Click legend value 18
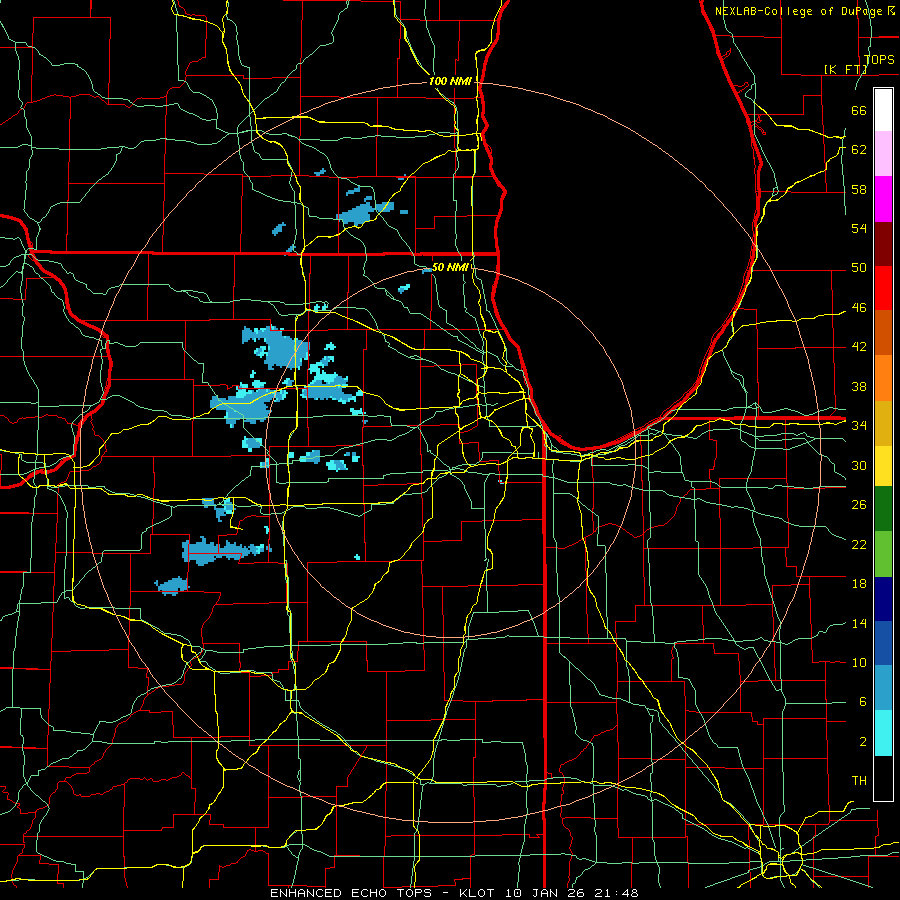The height and width of the screenshot is (900, 900). pyautogui.click(x=859, y=584)
